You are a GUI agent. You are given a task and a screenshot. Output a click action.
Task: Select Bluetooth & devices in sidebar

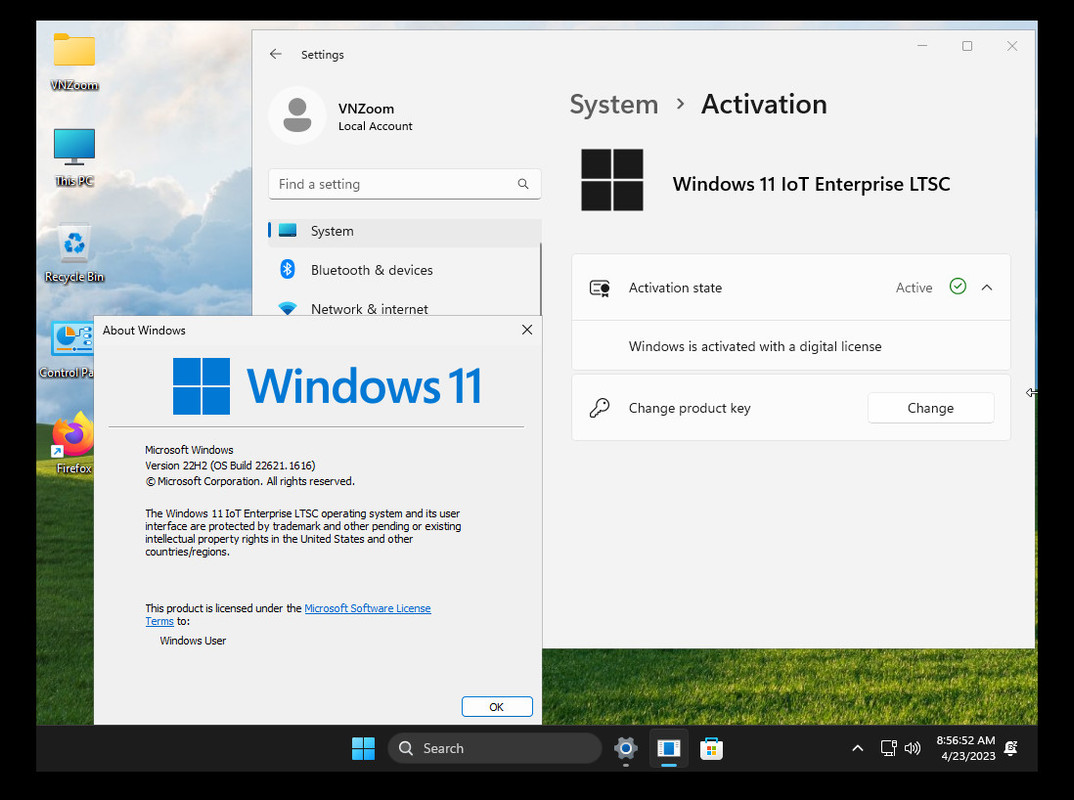point(404,270)
